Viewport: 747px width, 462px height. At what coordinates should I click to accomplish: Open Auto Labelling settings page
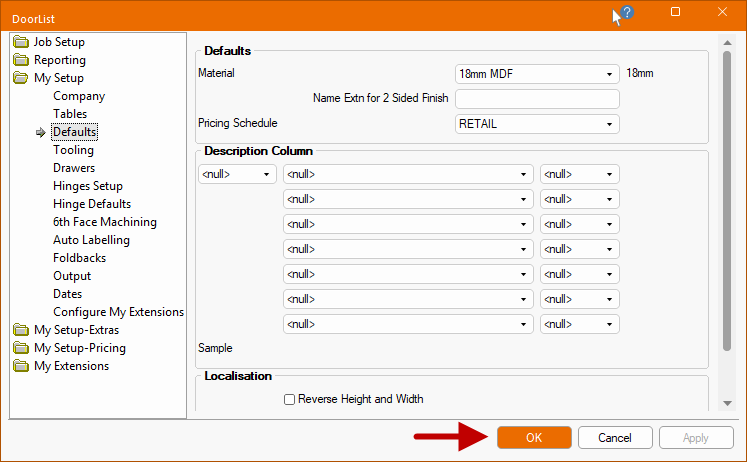click(x=91, y=240)
